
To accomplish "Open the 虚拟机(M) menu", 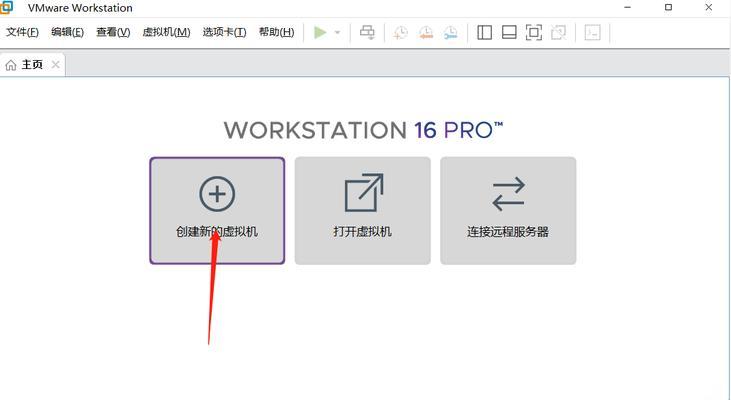I will pyautogui.click(x=166, y=32).
